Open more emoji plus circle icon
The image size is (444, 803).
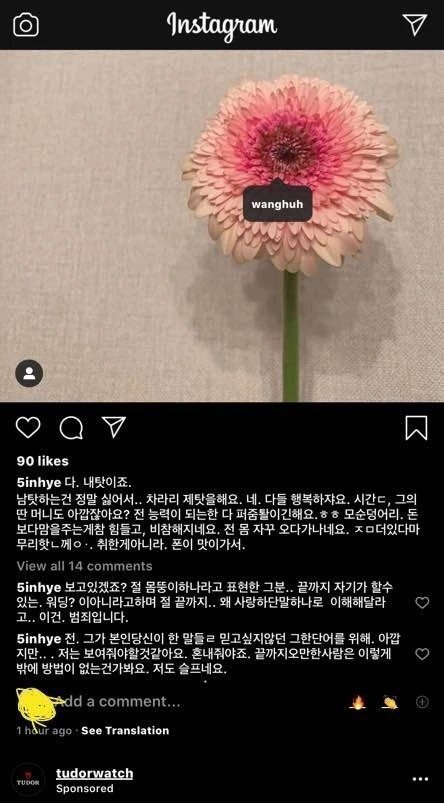tap(422, 702)
